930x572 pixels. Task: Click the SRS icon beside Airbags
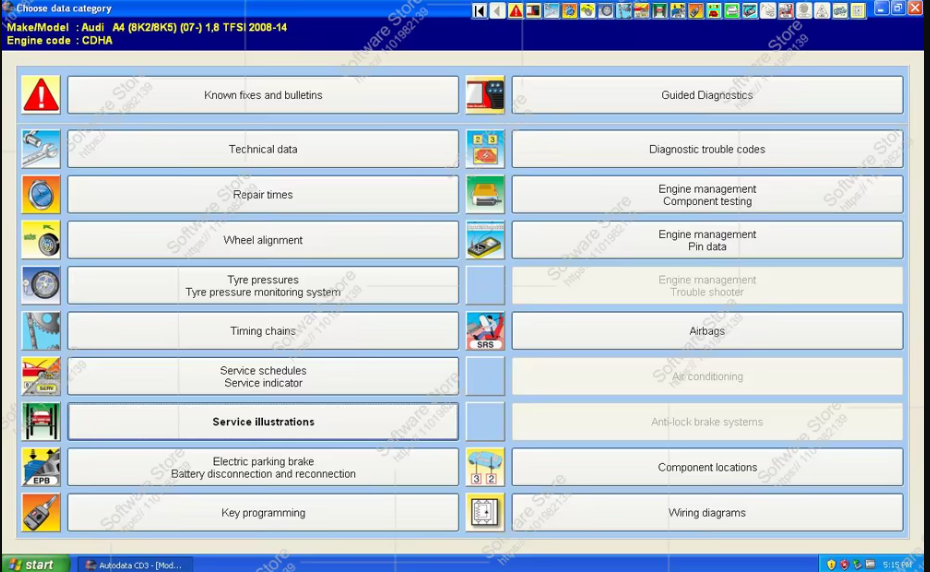tap(485, 331)
